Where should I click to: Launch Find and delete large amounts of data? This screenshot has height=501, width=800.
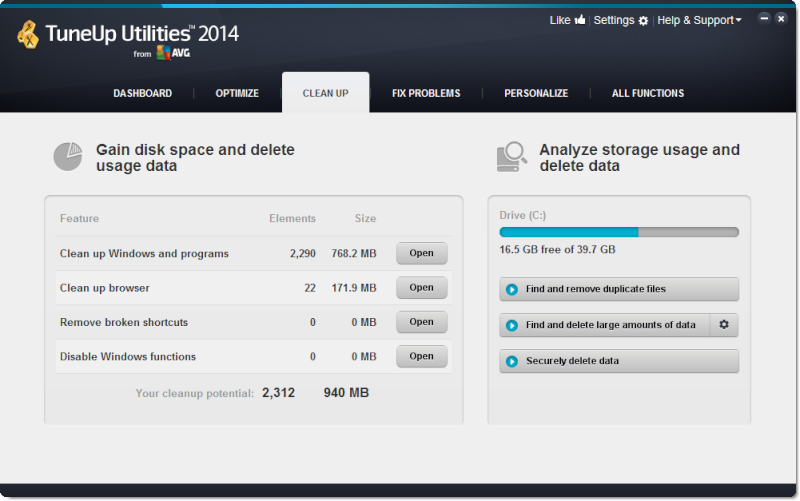pos(605,325)
